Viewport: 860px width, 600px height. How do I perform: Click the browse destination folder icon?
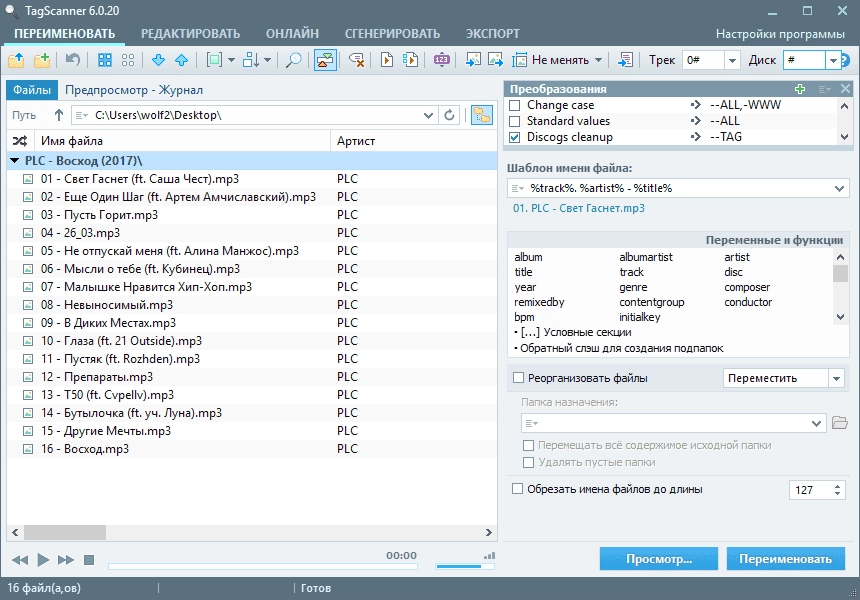tap(840, 423)
